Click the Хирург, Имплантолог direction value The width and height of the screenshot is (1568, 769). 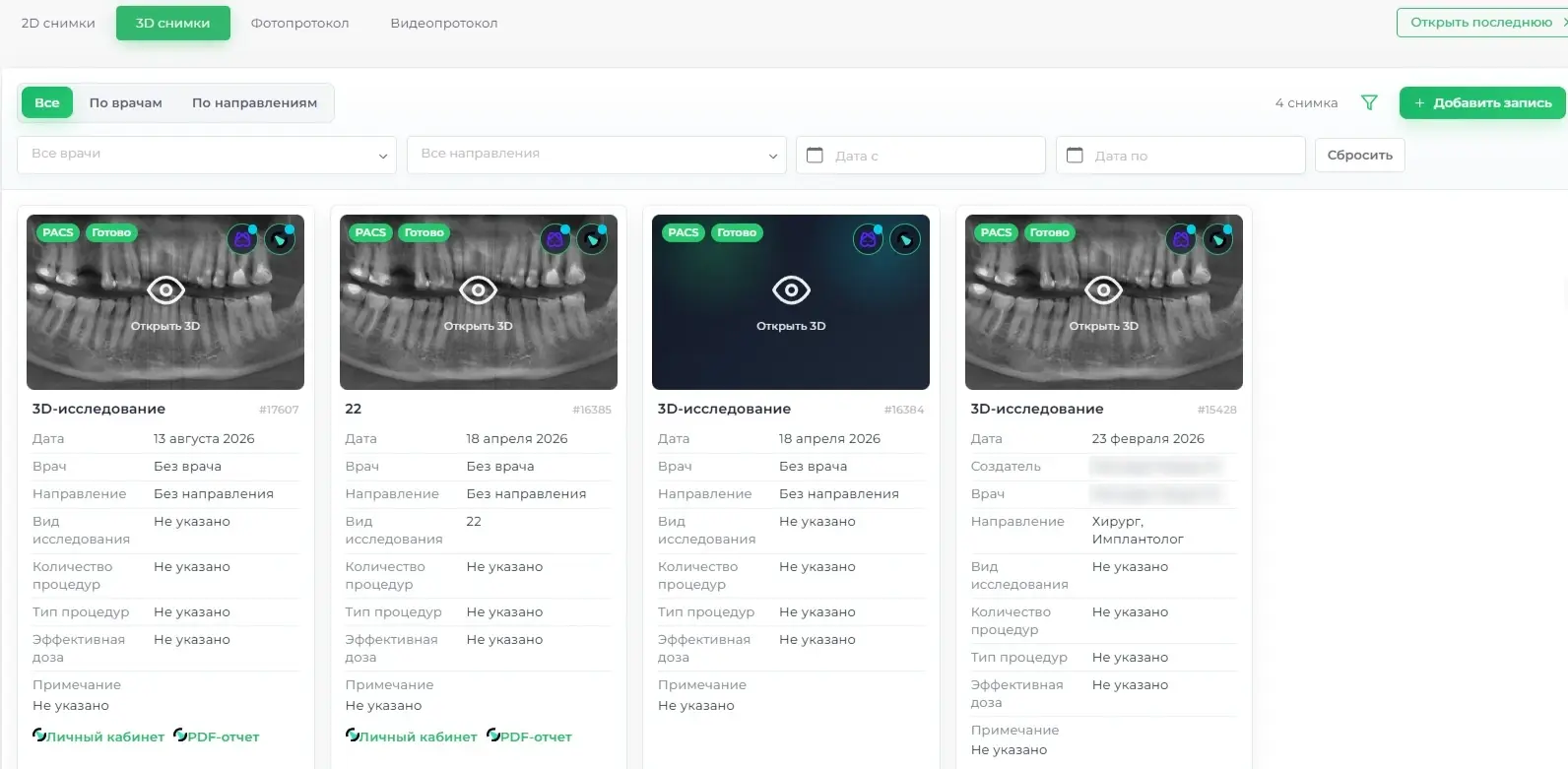click(x=1138, y=531)
